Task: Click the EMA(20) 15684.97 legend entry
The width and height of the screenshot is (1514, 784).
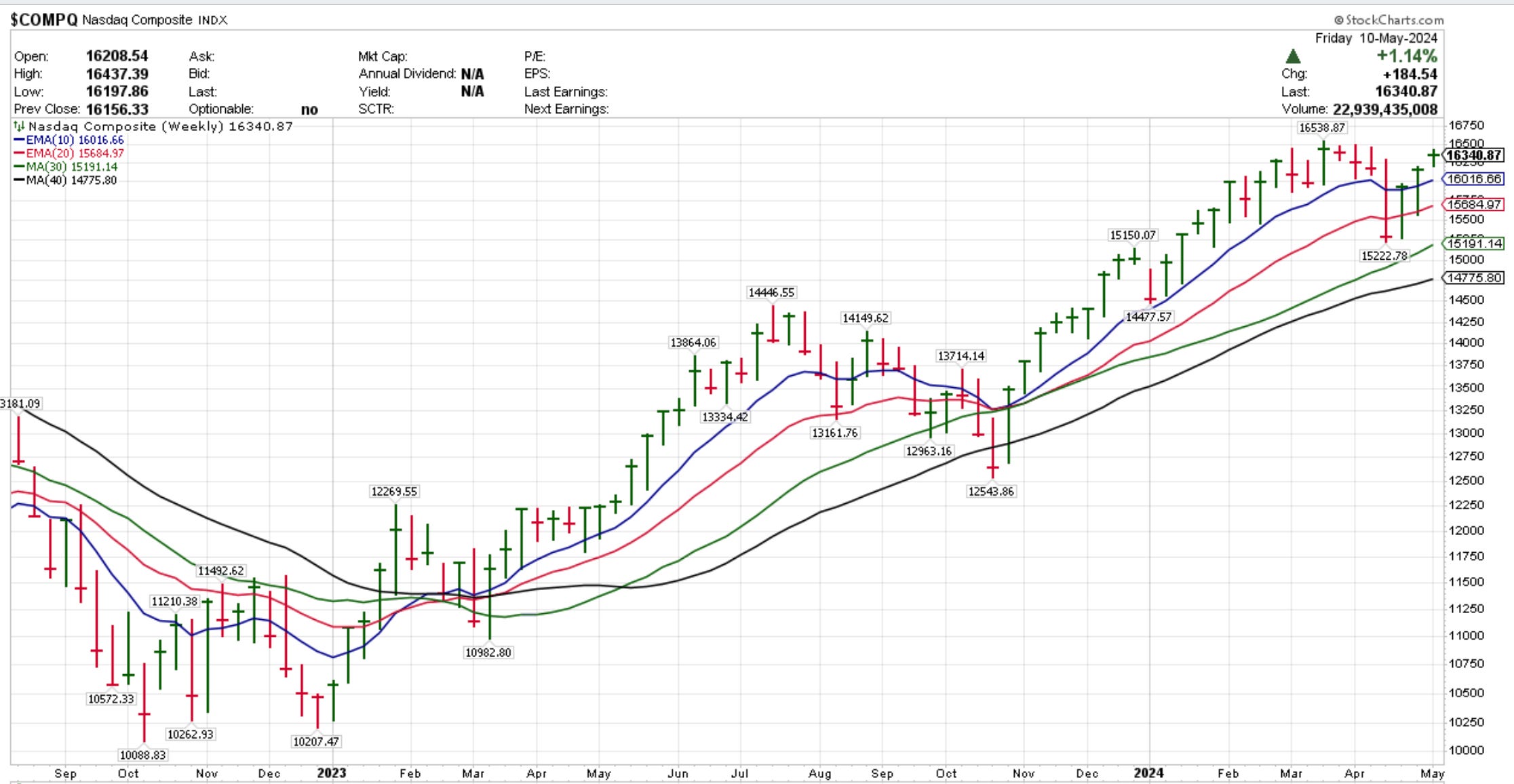Action: (x=69, y=153)
